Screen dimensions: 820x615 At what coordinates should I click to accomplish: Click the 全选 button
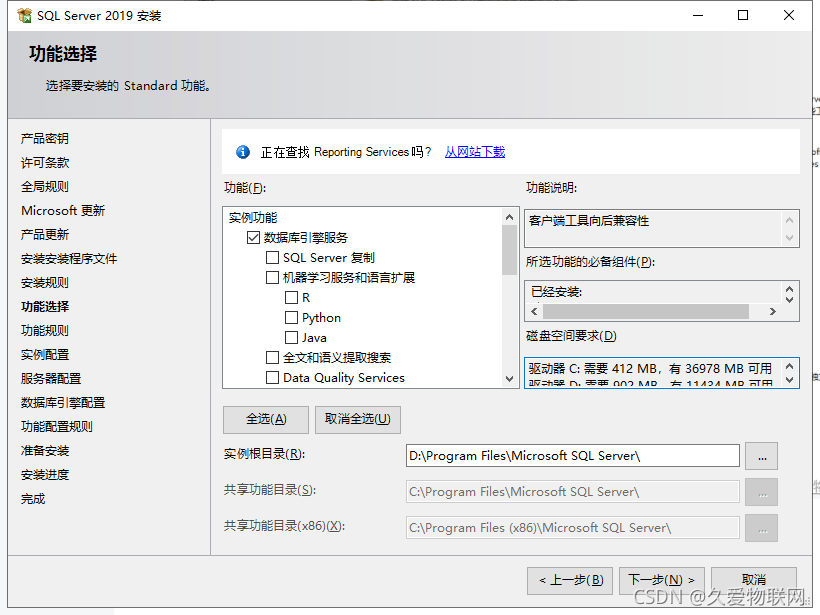point(265,420)
